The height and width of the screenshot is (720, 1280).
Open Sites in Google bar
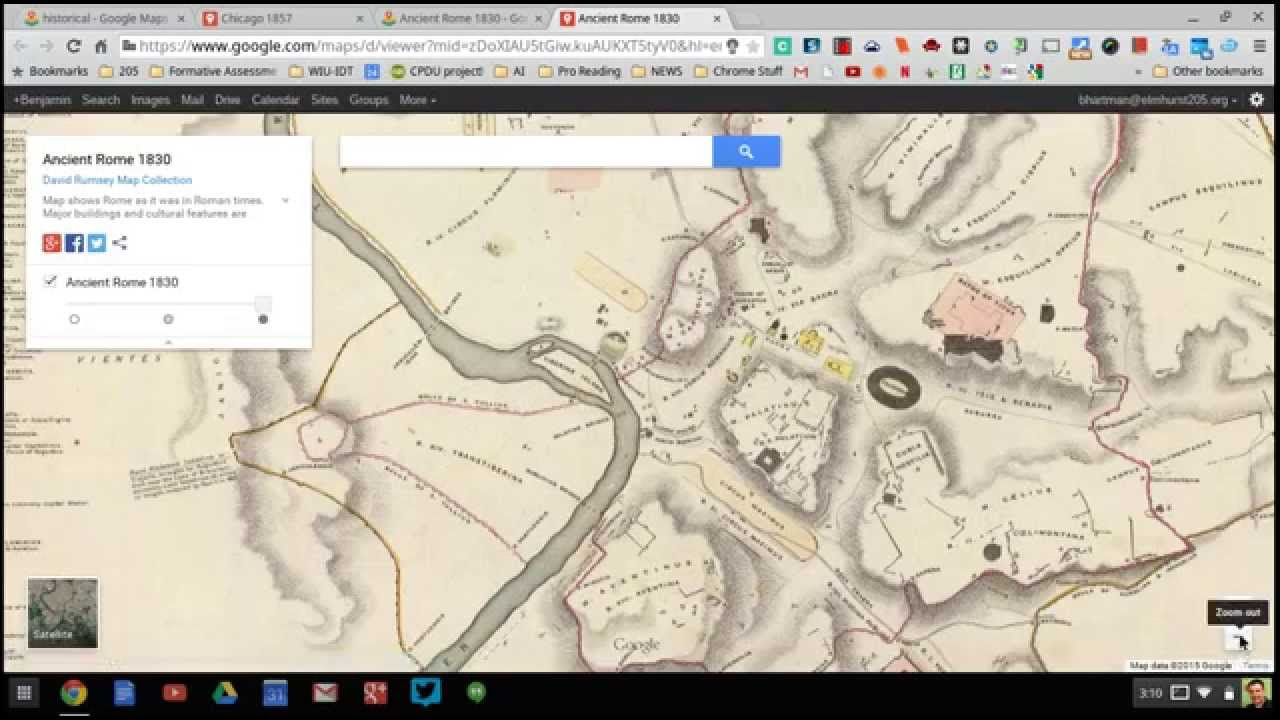pyautogui.click(x=324, y=100)
